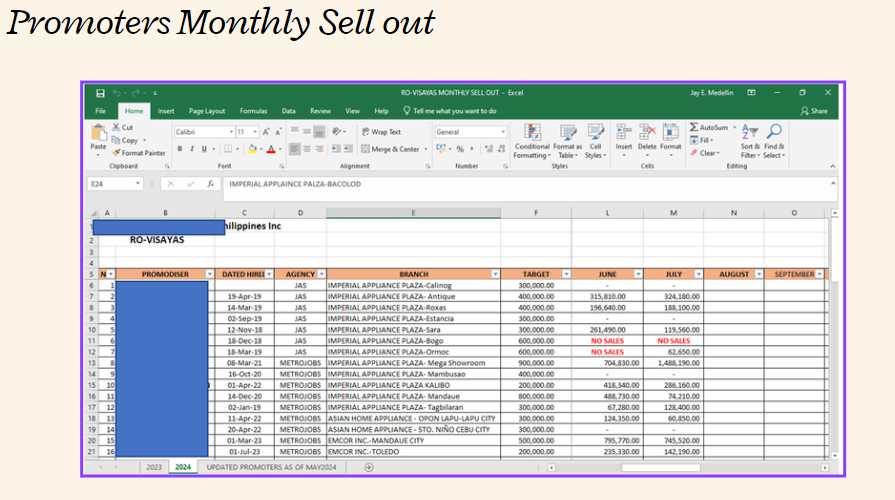895x500 pixels.
Task: Open the File menu tab
Action: (100, 111)
